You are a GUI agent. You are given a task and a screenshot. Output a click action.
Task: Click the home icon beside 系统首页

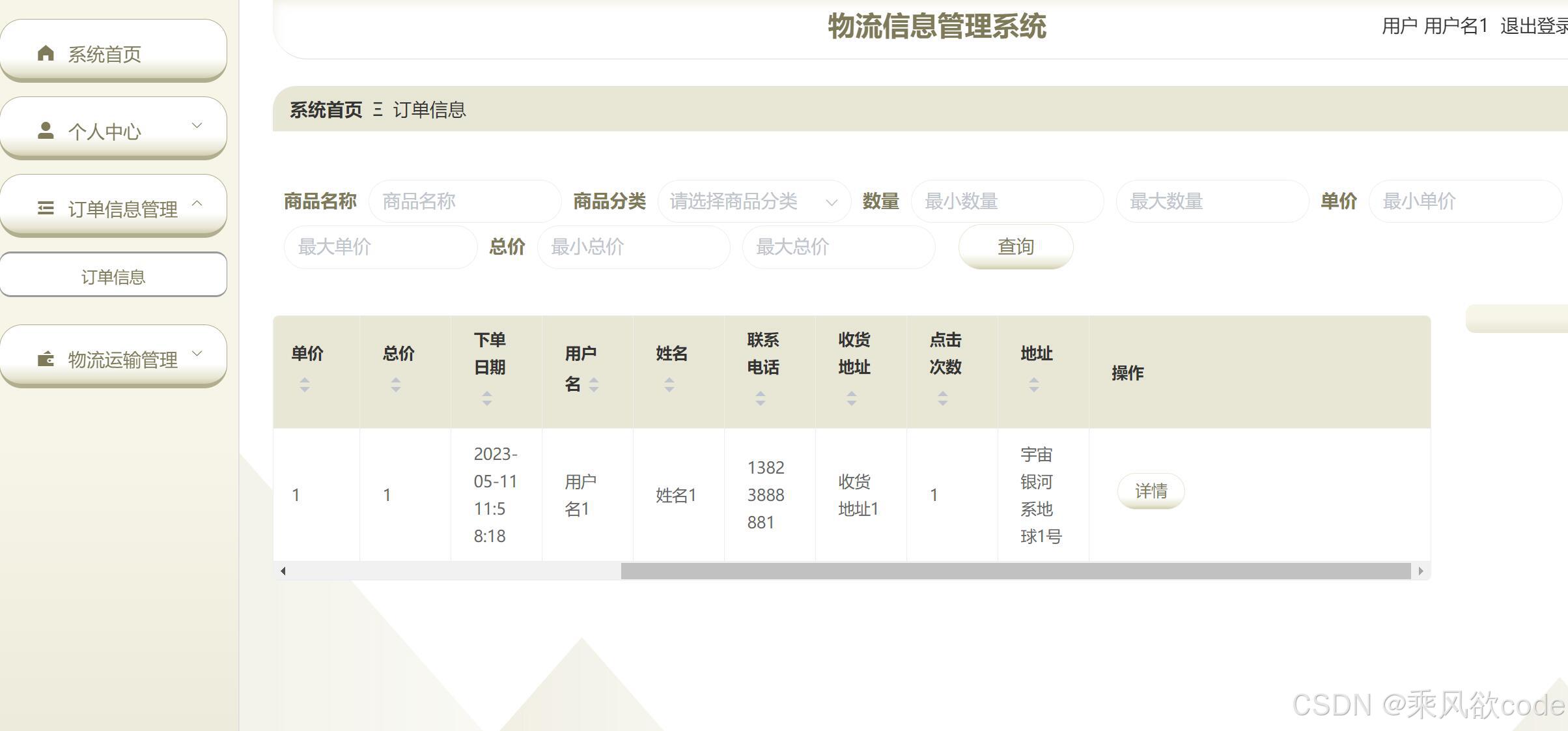pyautogui.click(x=46, y=53)
